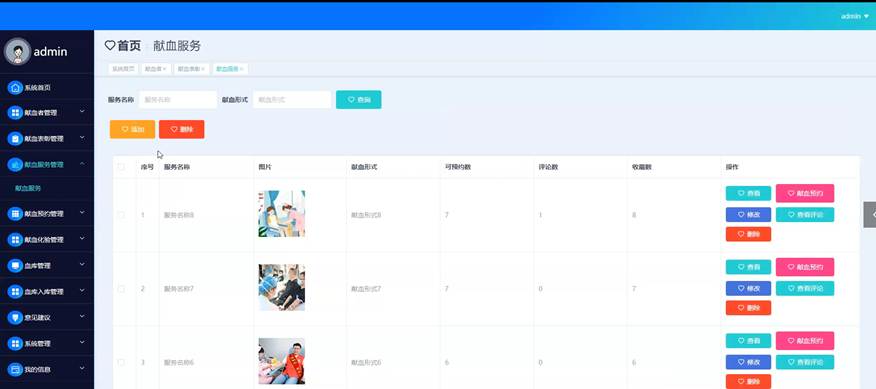Open the row 3 volunteer photo thumbnail
Viewport: 876px width, 389px height.
[282, 362]
